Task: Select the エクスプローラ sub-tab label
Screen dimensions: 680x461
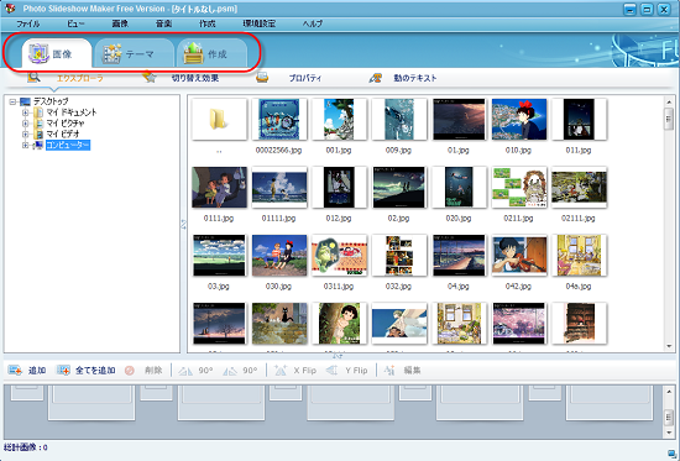Action: point(80,78)
